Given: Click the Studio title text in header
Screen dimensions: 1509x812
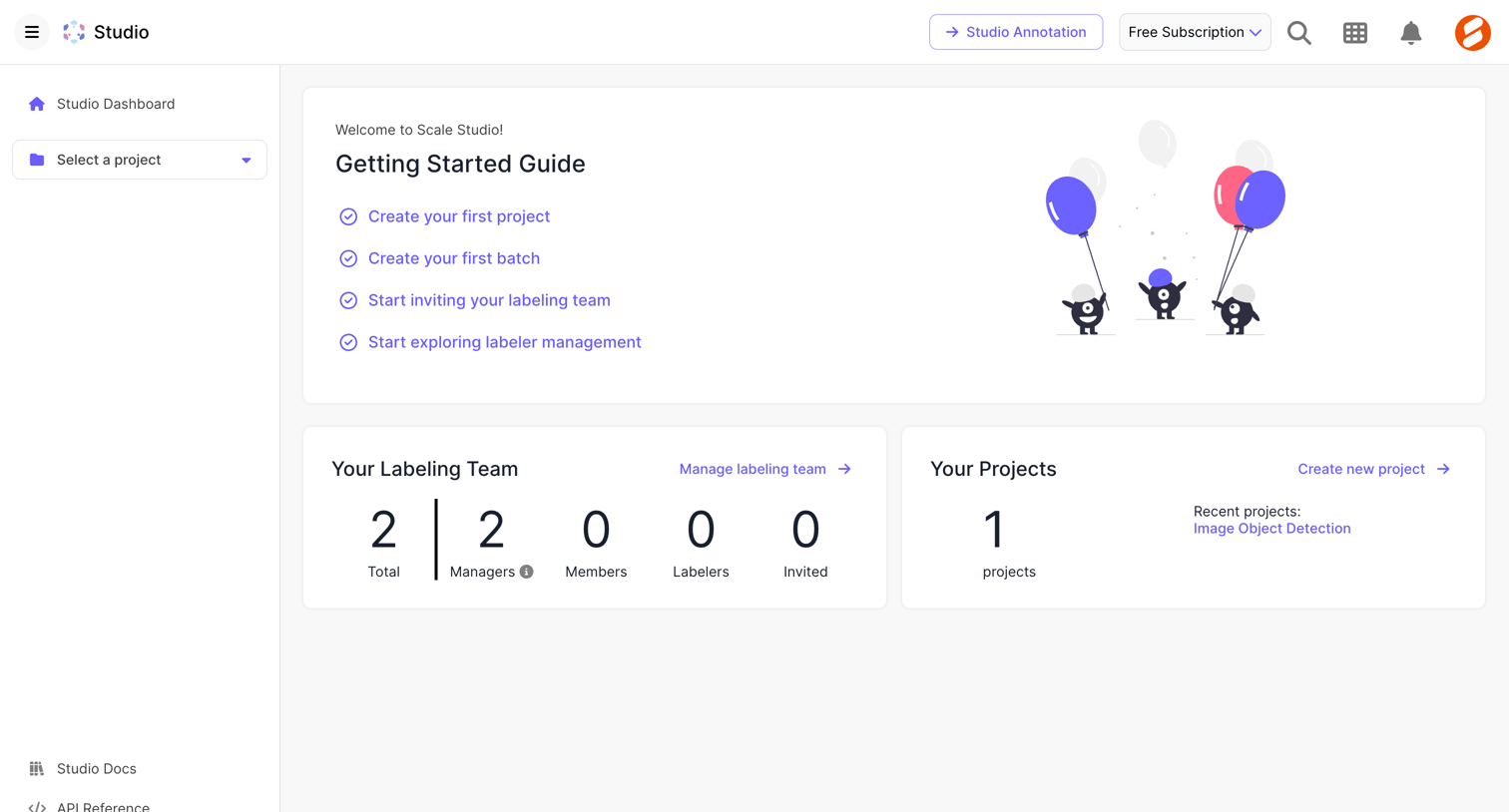Looking at the screenshot, I should point(121,32).
